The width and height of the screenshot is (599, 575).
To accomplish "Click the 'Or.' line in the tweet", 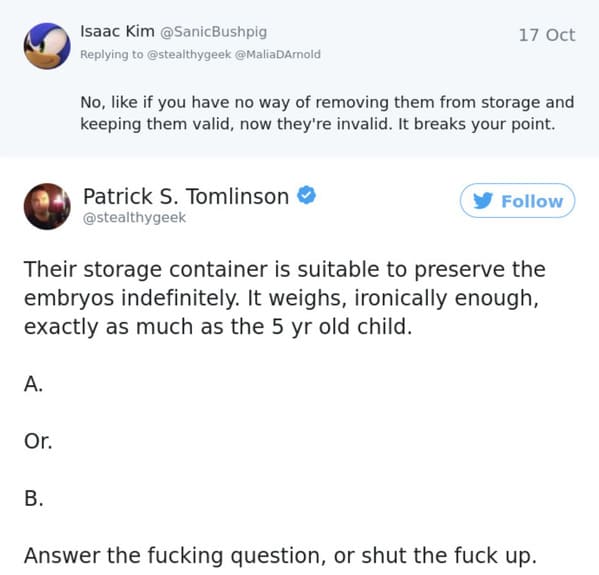I will pos(38,441).
